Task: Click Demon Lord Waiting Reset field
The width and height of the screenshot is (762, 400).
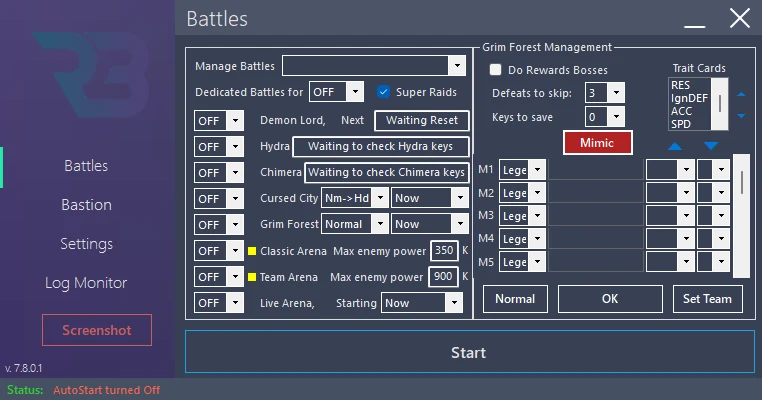Action: coord(422,121)
